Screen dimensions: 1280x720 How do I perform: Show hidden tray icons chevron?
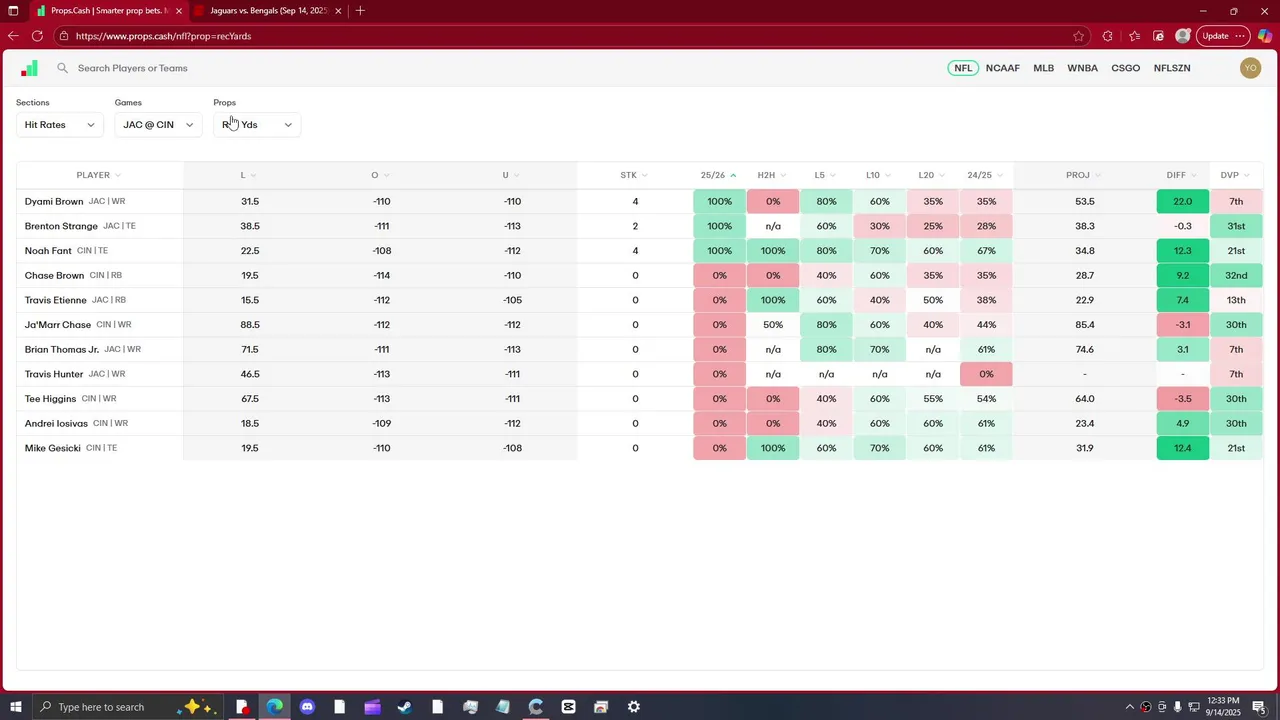(1130, 707)
